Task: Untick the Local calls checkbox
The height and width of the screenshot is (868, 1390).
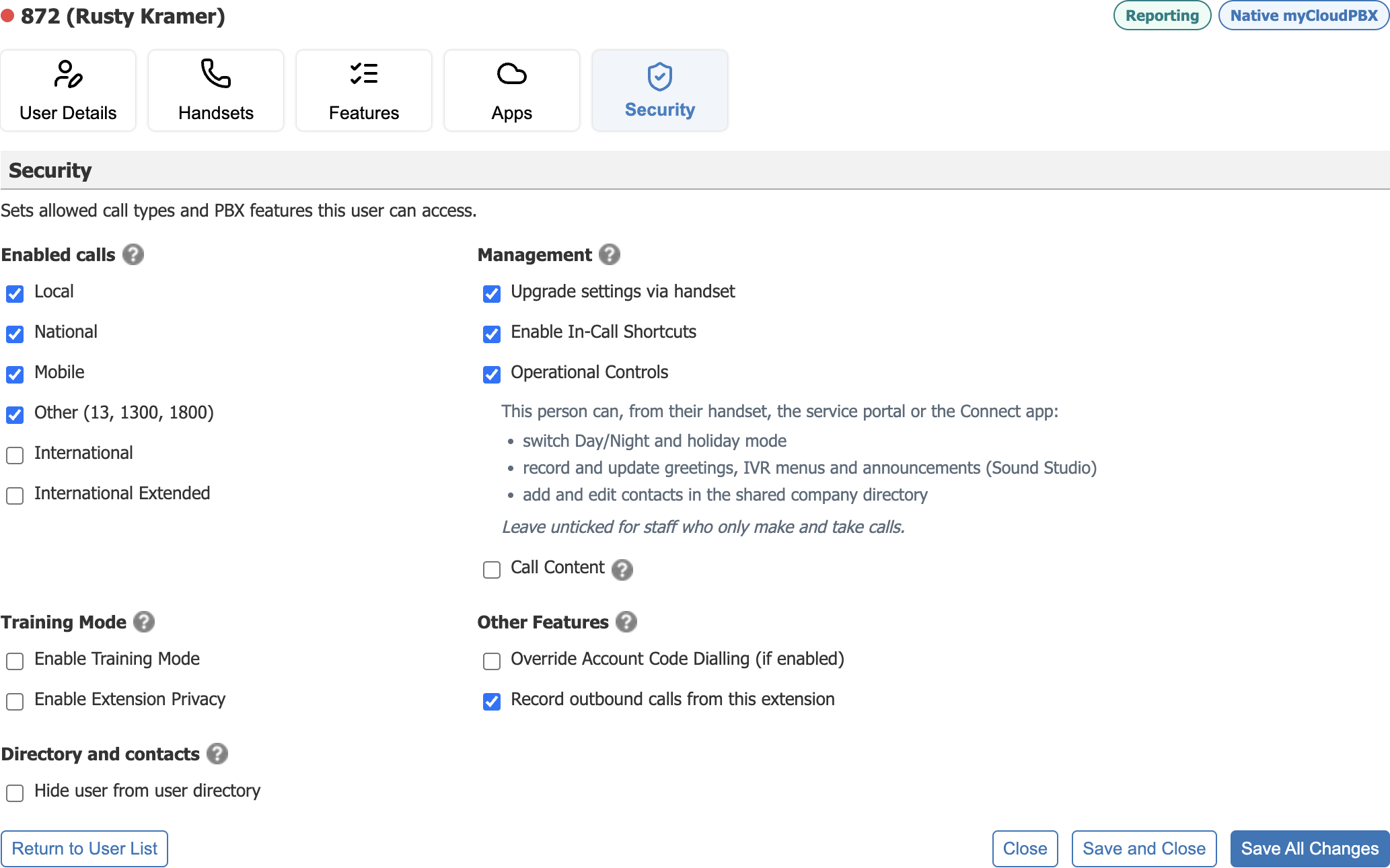Action: (x=15, y=293)
